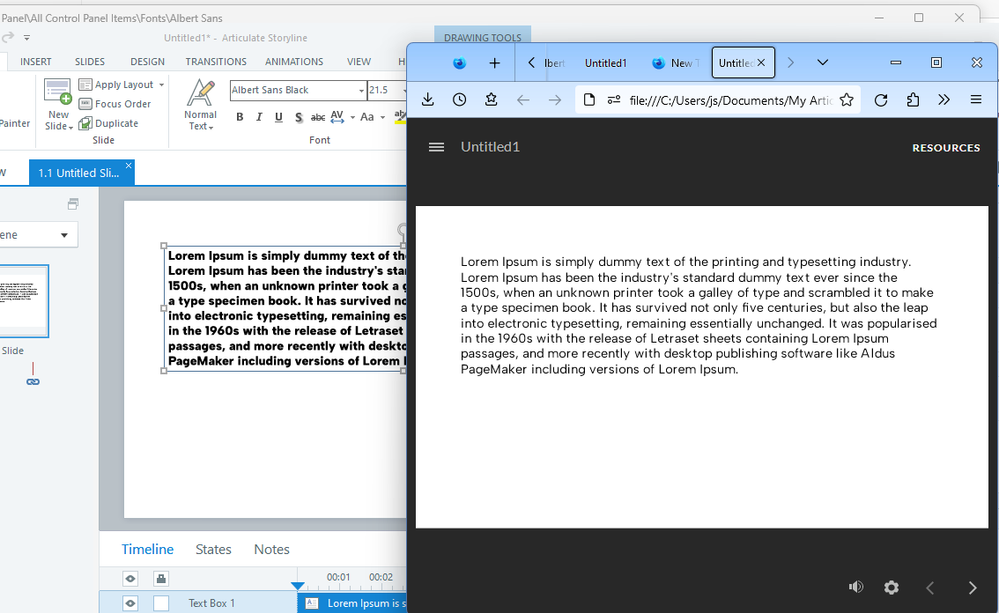
Task: Switch to the States panel tab
Action: (213, 549)
